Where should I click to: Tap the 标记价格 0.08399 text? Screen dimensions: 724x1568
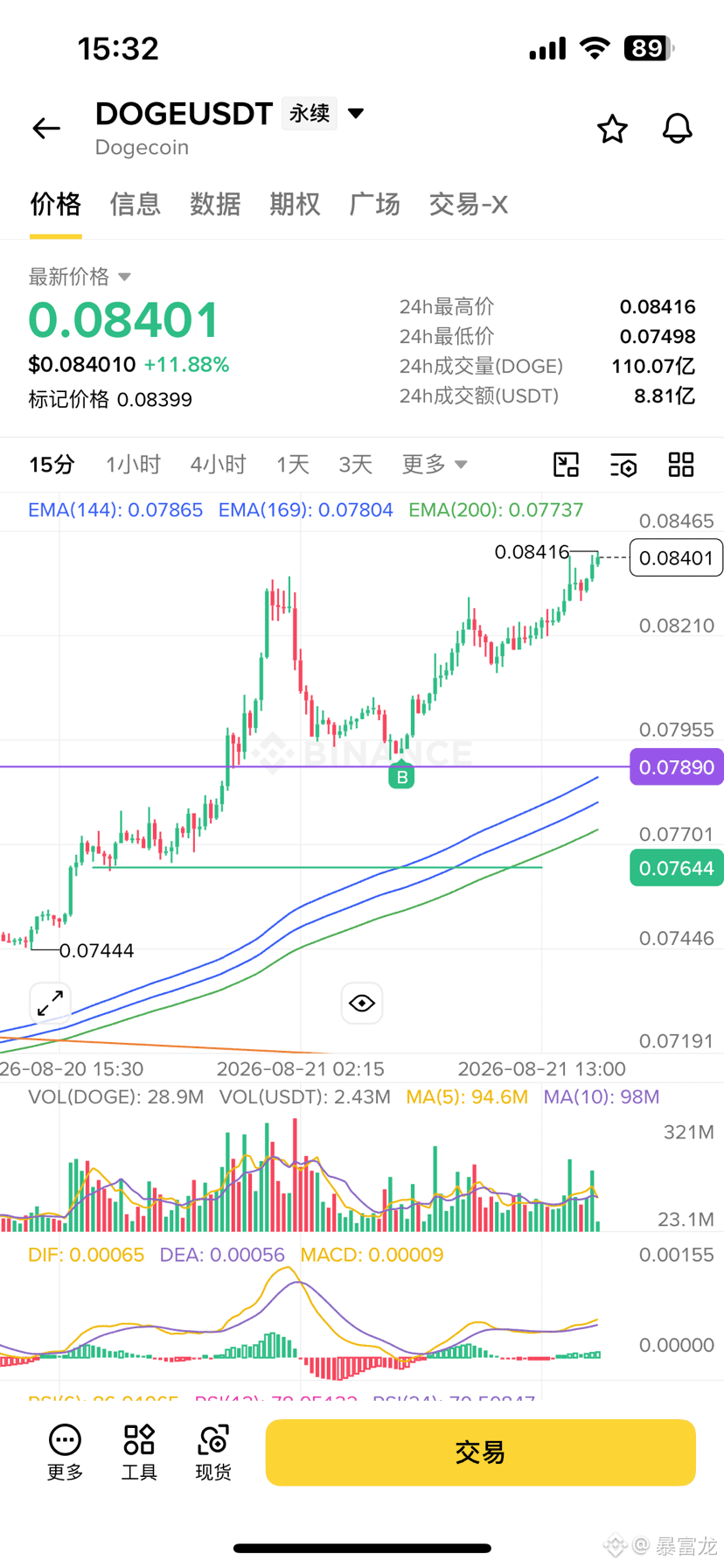click(110, 400)
